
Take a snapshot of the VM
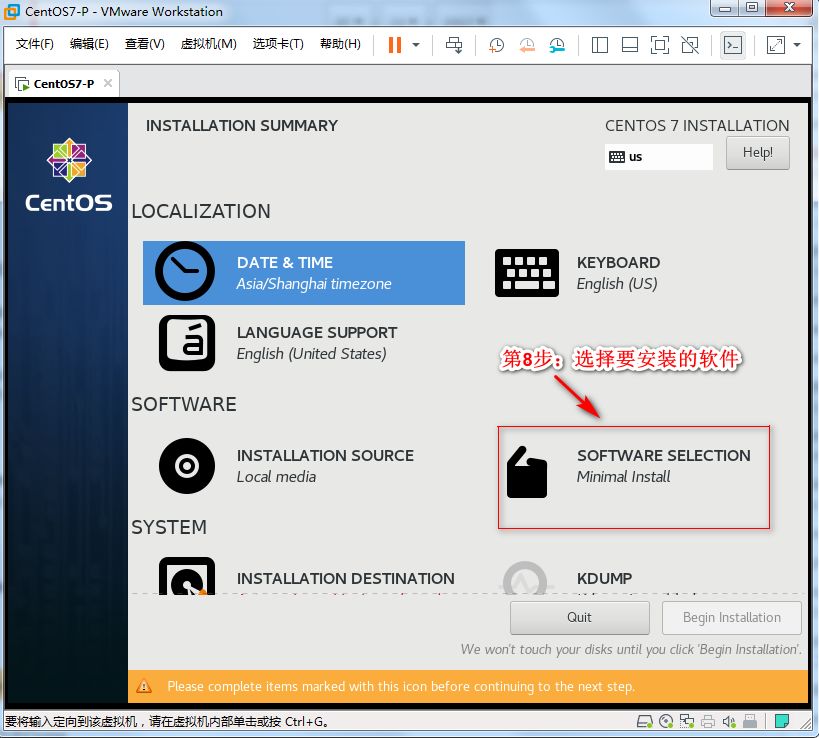click(497, 45)
